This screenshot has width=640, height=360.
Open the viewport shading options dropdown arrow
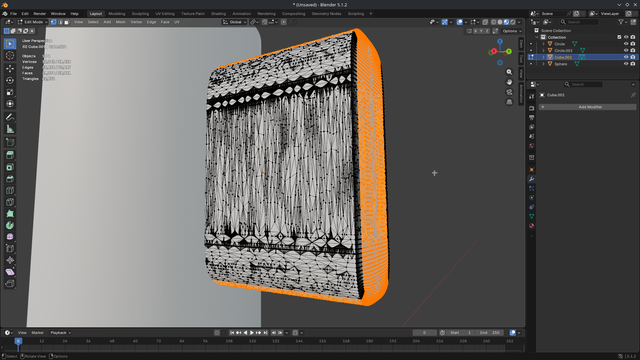(519, 22)
